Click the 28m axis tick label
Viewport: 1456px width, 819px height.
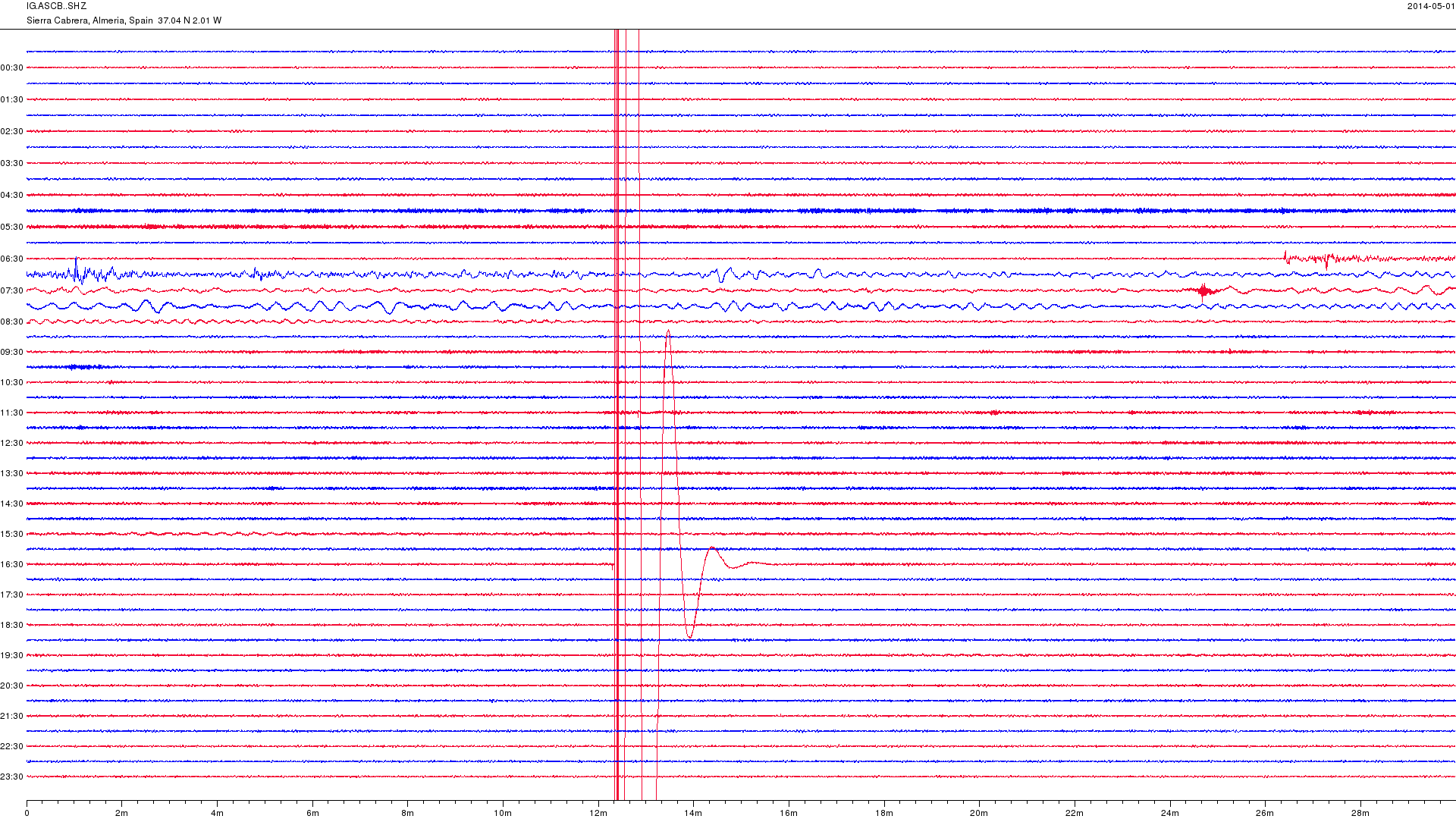[x=1360, y=814]
